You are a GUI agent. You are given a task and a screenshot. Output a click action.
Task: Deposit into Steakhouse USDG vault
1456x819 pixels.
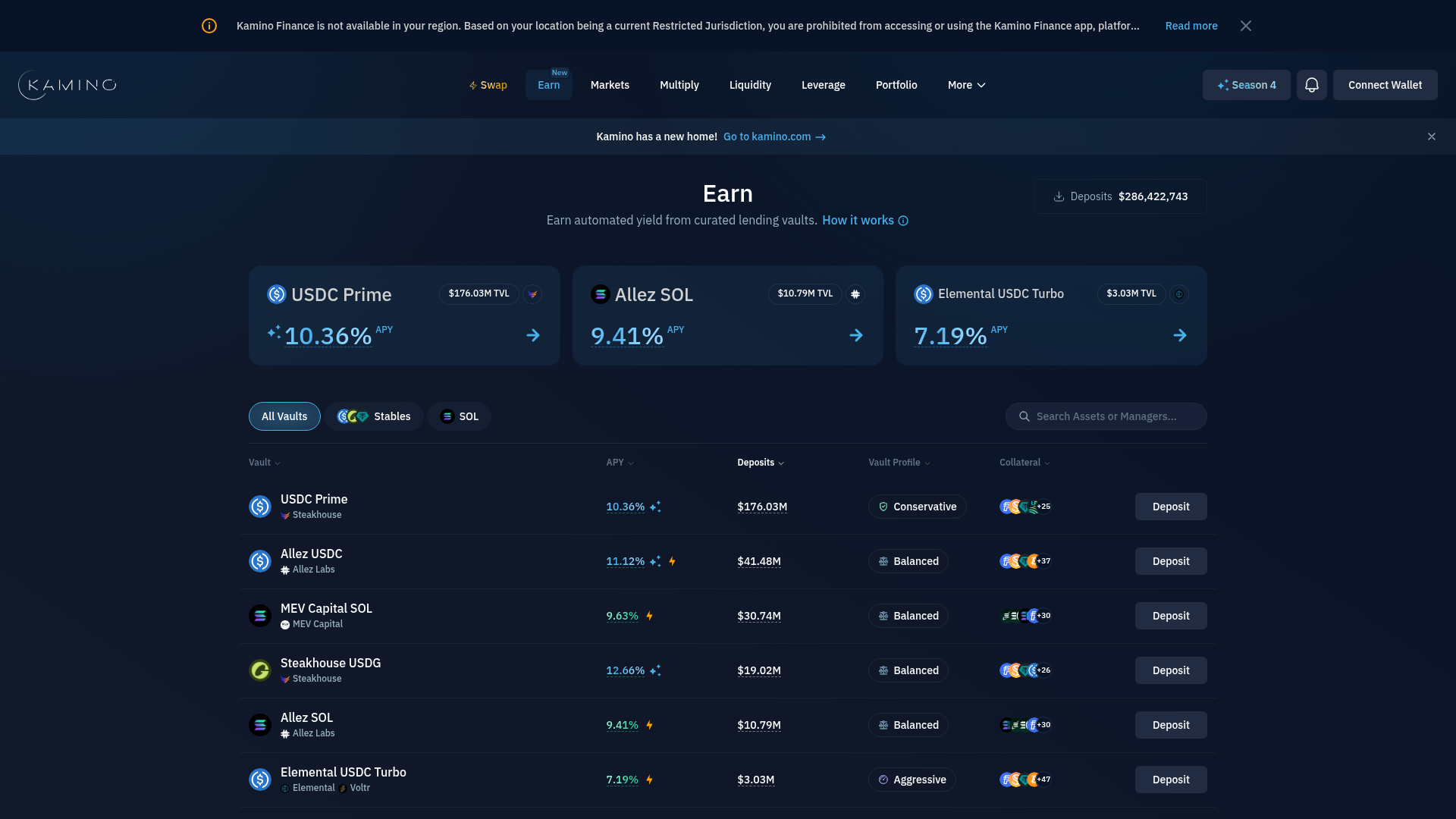tap(1171, 670)
